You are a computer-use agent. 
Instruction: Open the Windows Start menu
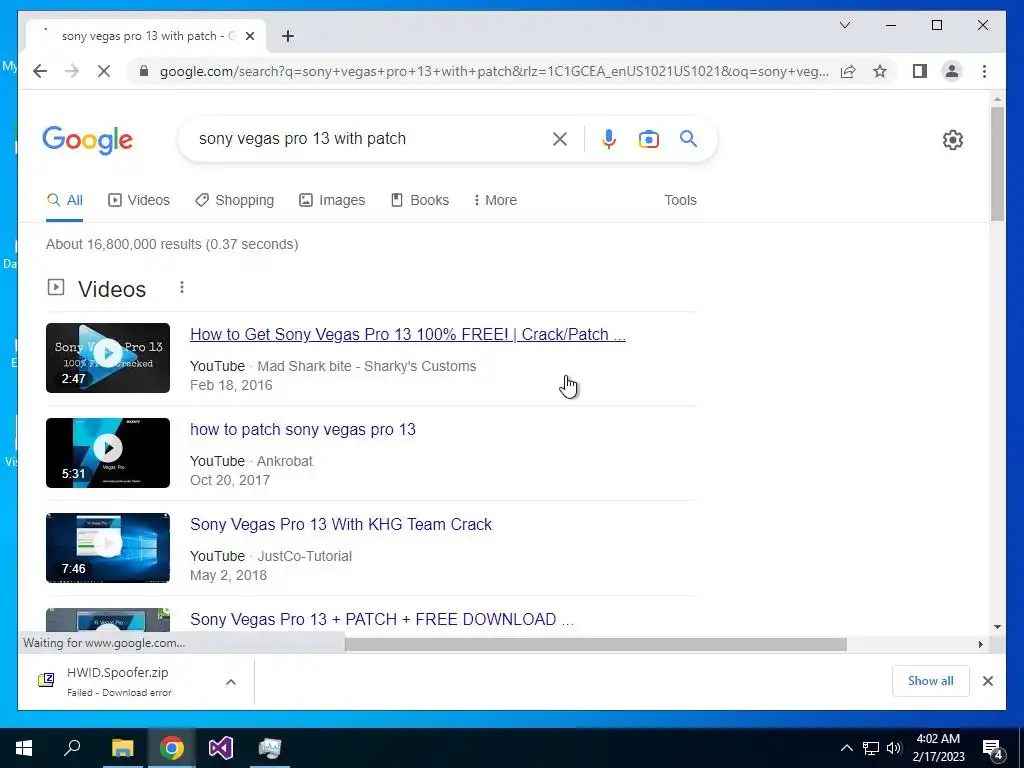[24, 748]
